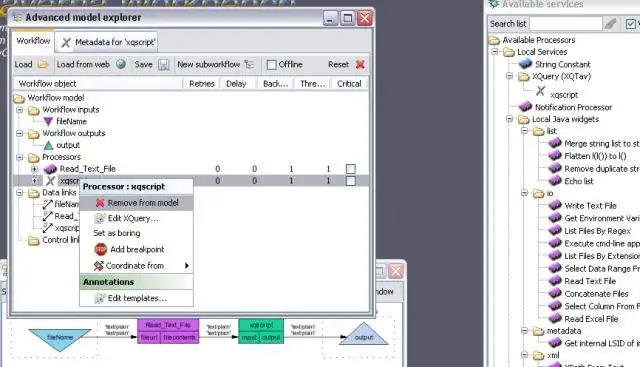The image size is (640, 367).
Task: Click the Read_Text_File processor icon in tree
Action: pos(50,169)
